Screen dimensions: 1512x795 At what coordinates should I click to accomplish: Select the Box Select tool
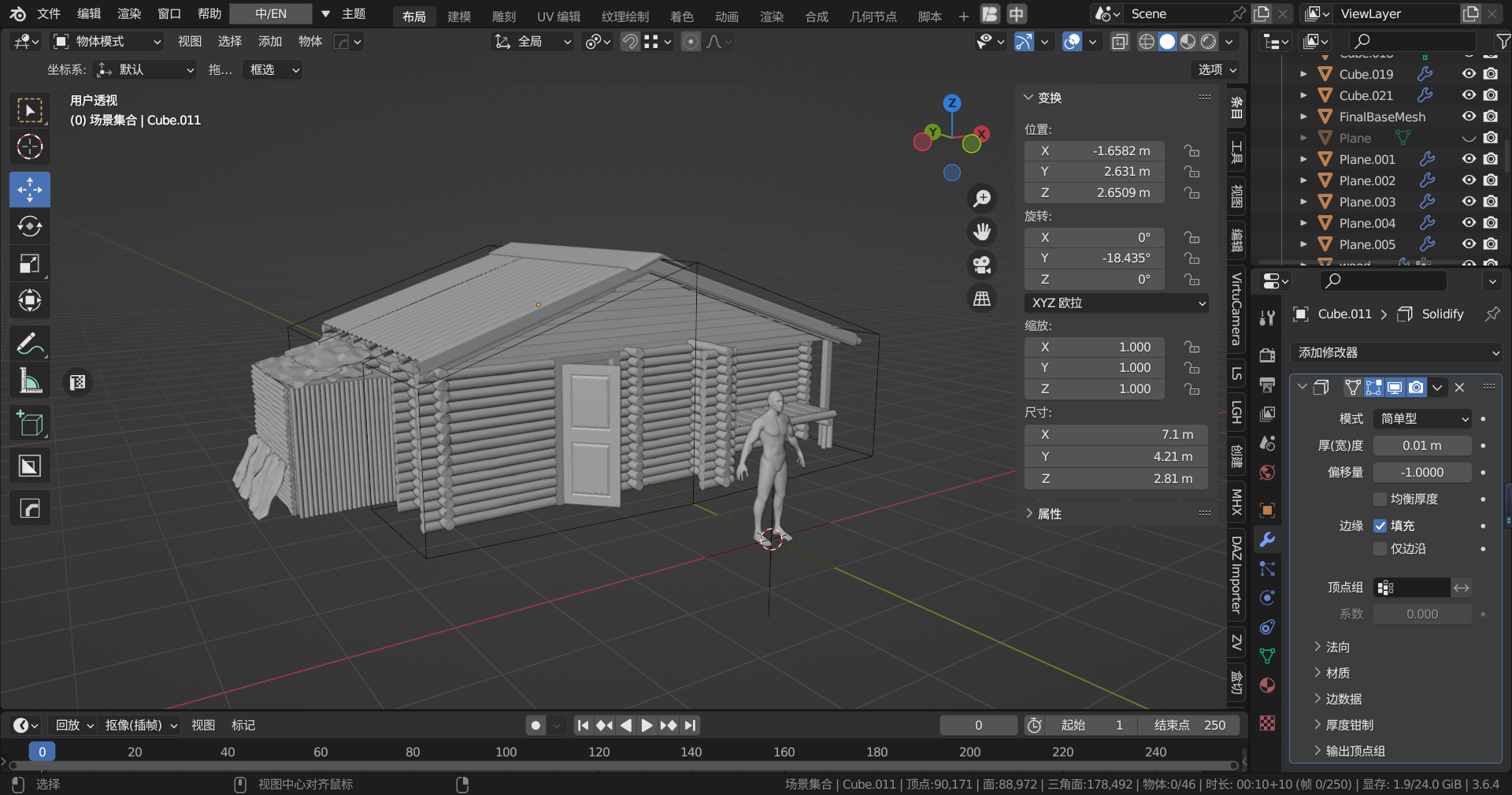[30, 110]
